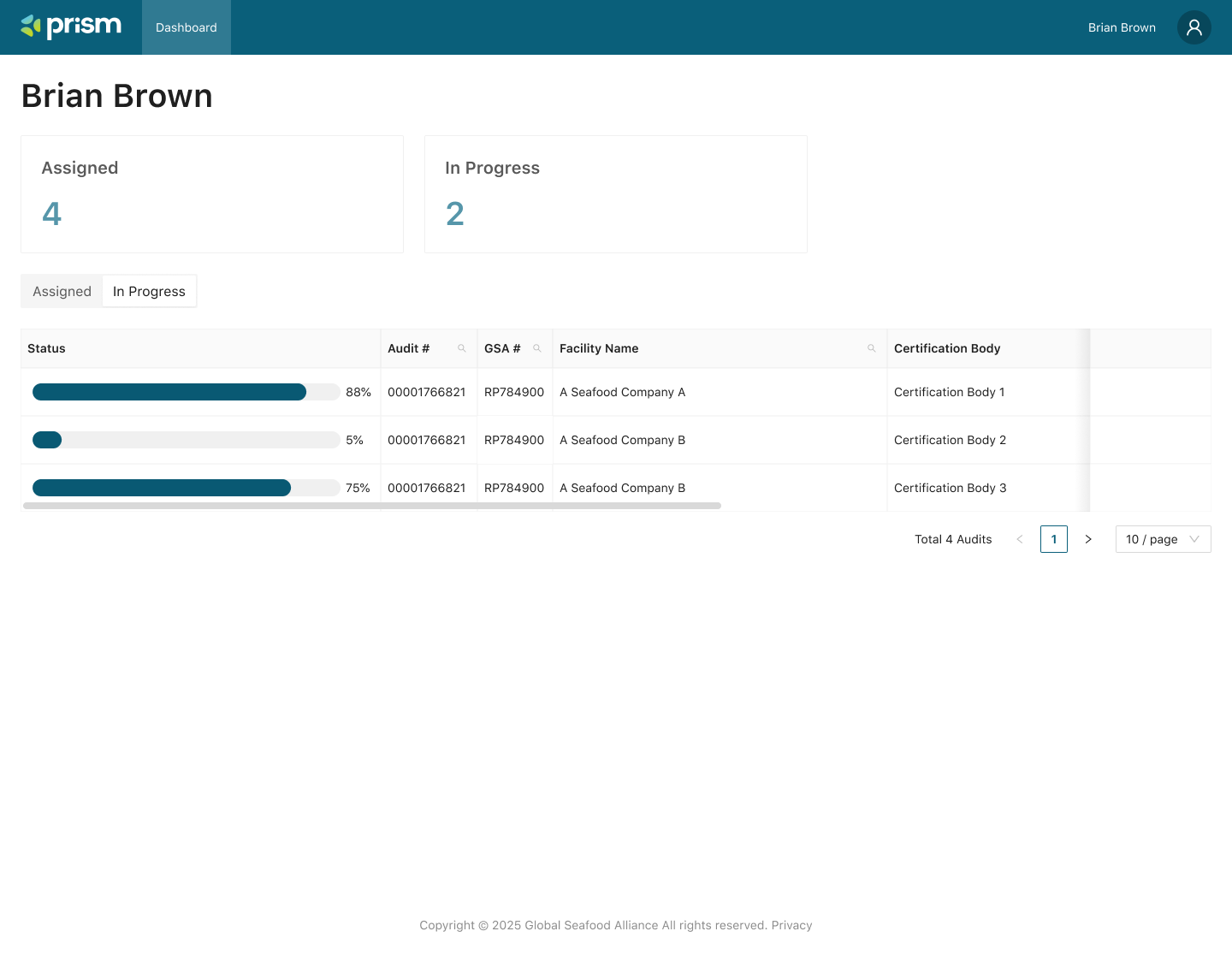The width and height of the screenshot is (1232, 955).
Task: Click the search icon in the Audit # column
Action: [x=462, y=348]
